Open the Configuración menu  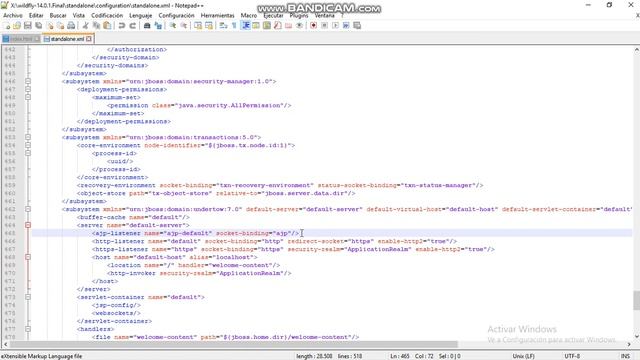[176, 15]
